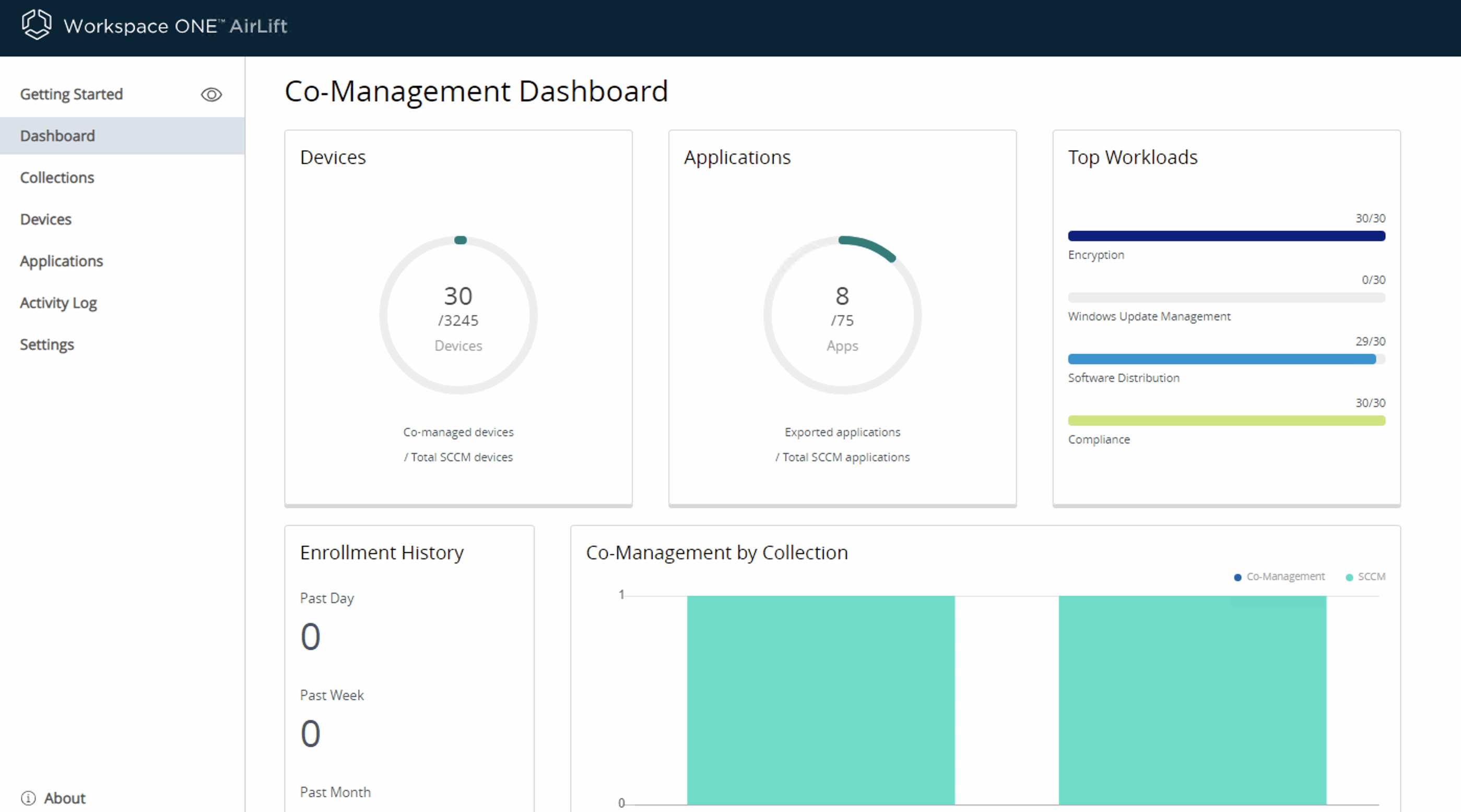Click the Encryption workload progress bar
The height and width of the screenshot is (812, 1461).
pyautogui.click(x=1226, y=236)
